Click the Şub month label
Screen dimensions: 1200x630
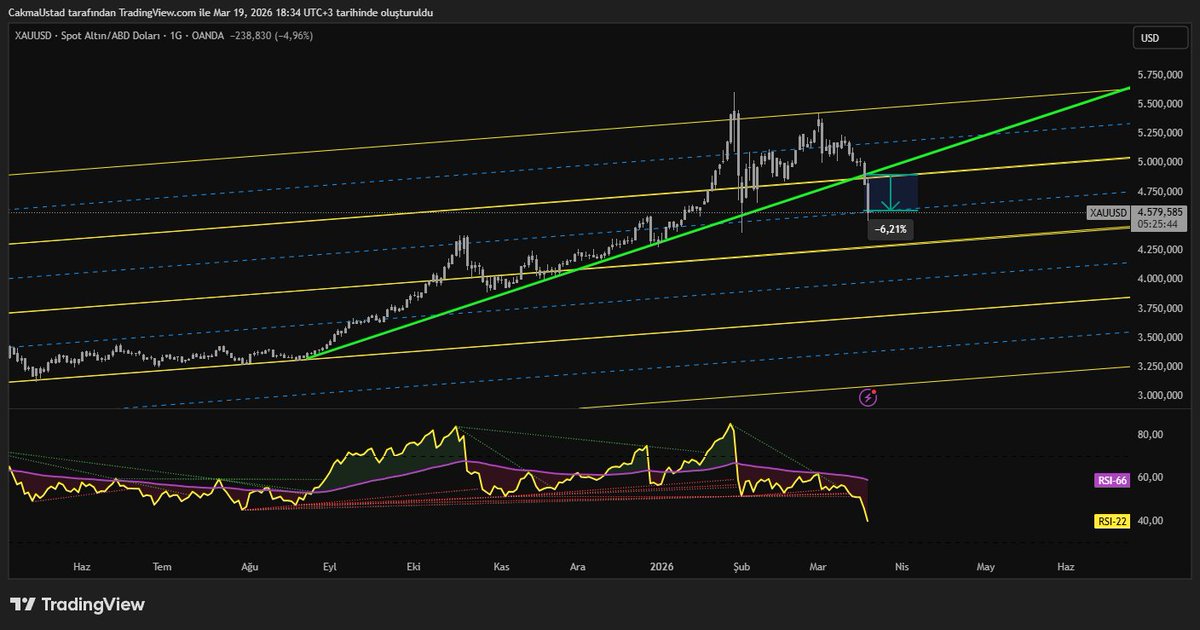(x=740, y=566)
